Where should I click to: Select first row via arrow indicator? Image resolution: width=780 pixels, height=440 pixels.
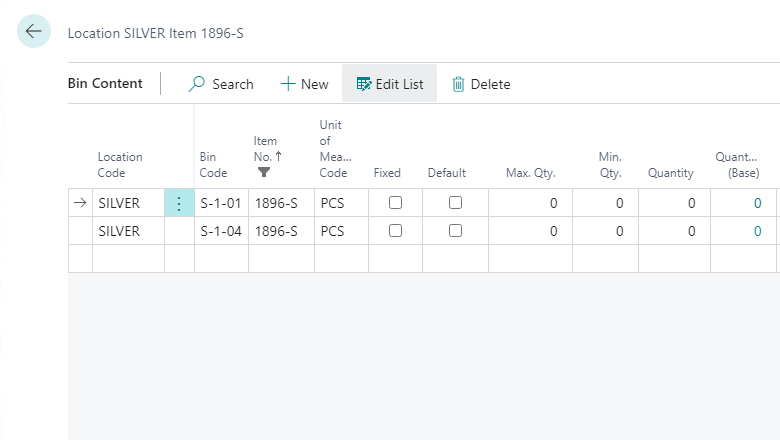click(x=80, y=203)
